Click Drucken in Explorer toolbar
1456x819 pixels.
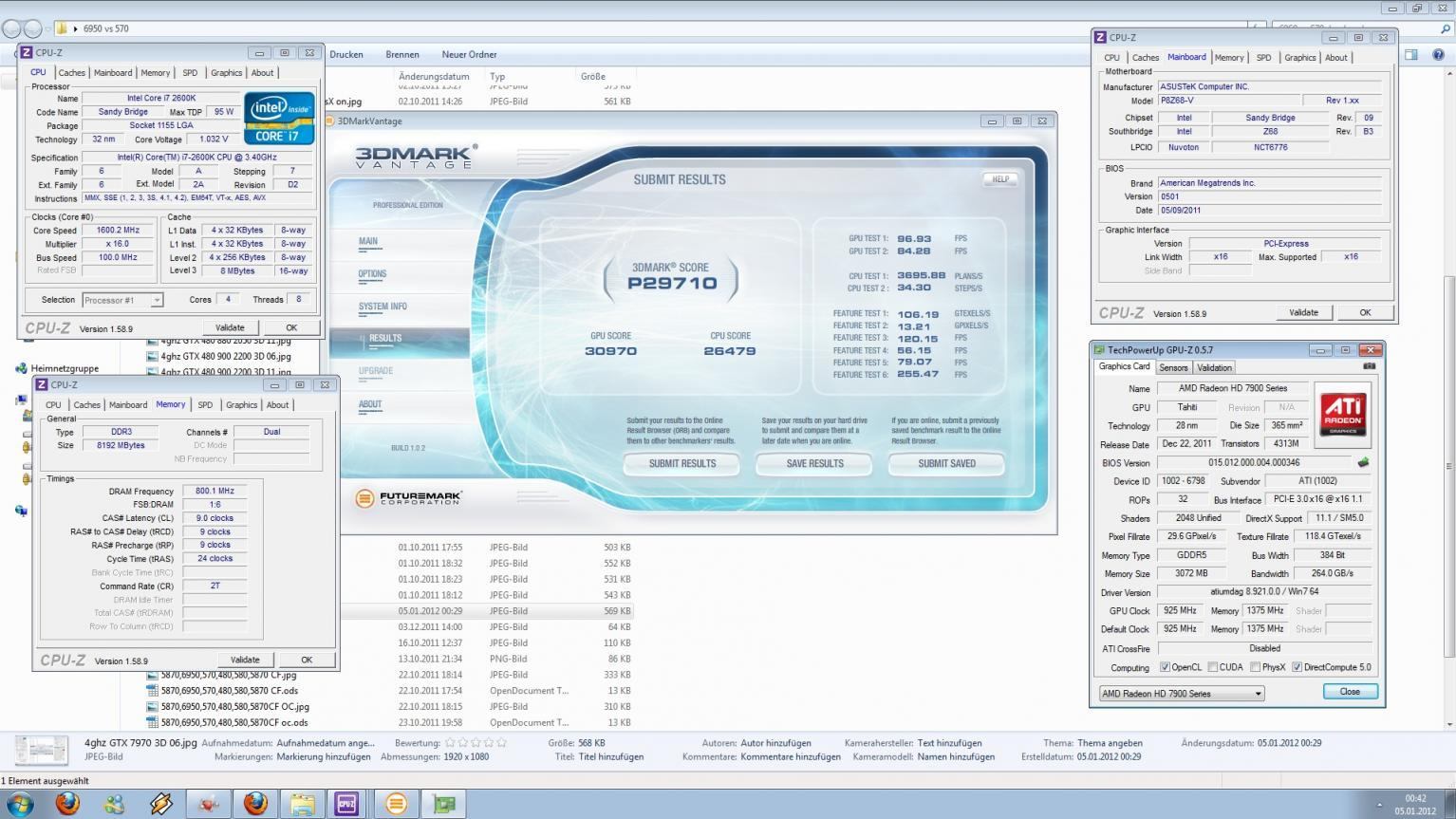coord(346,54)
